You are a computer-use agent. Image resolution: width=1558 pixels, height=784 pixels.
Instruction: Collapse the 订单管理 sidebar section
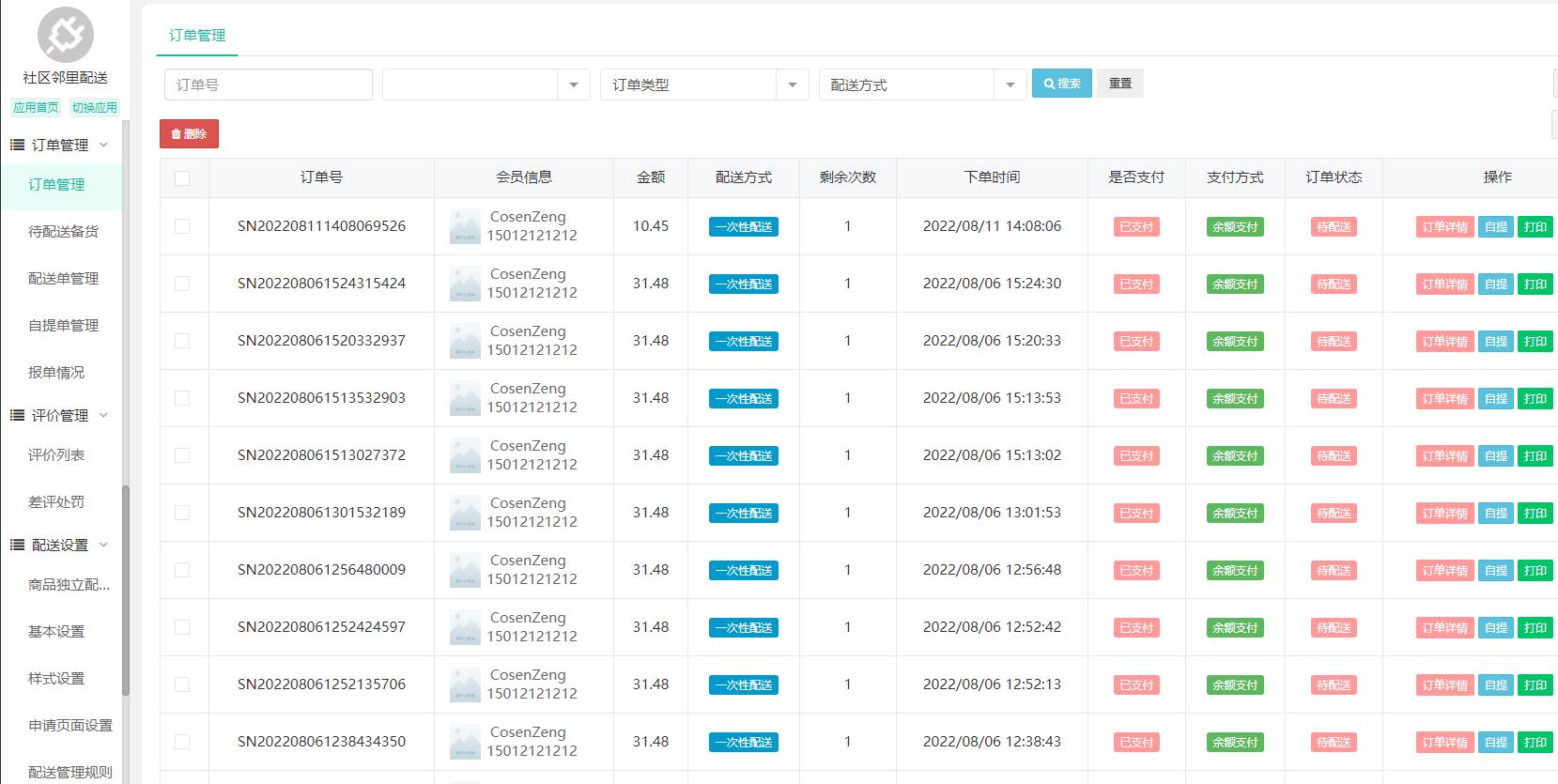pyautogui.click(x=103, y=145)
